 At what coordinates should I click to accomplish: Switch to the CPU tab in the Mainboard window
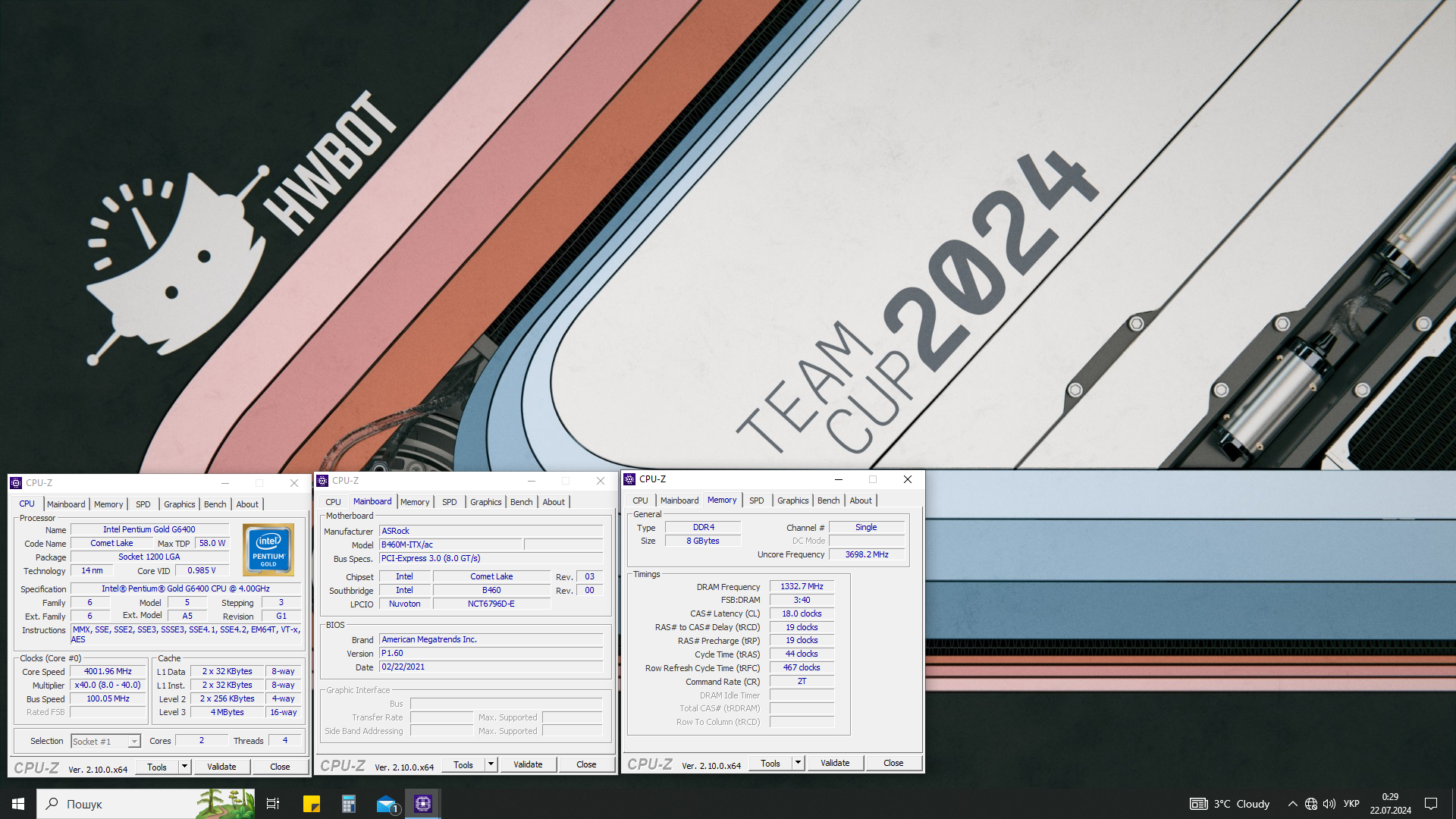333,502
